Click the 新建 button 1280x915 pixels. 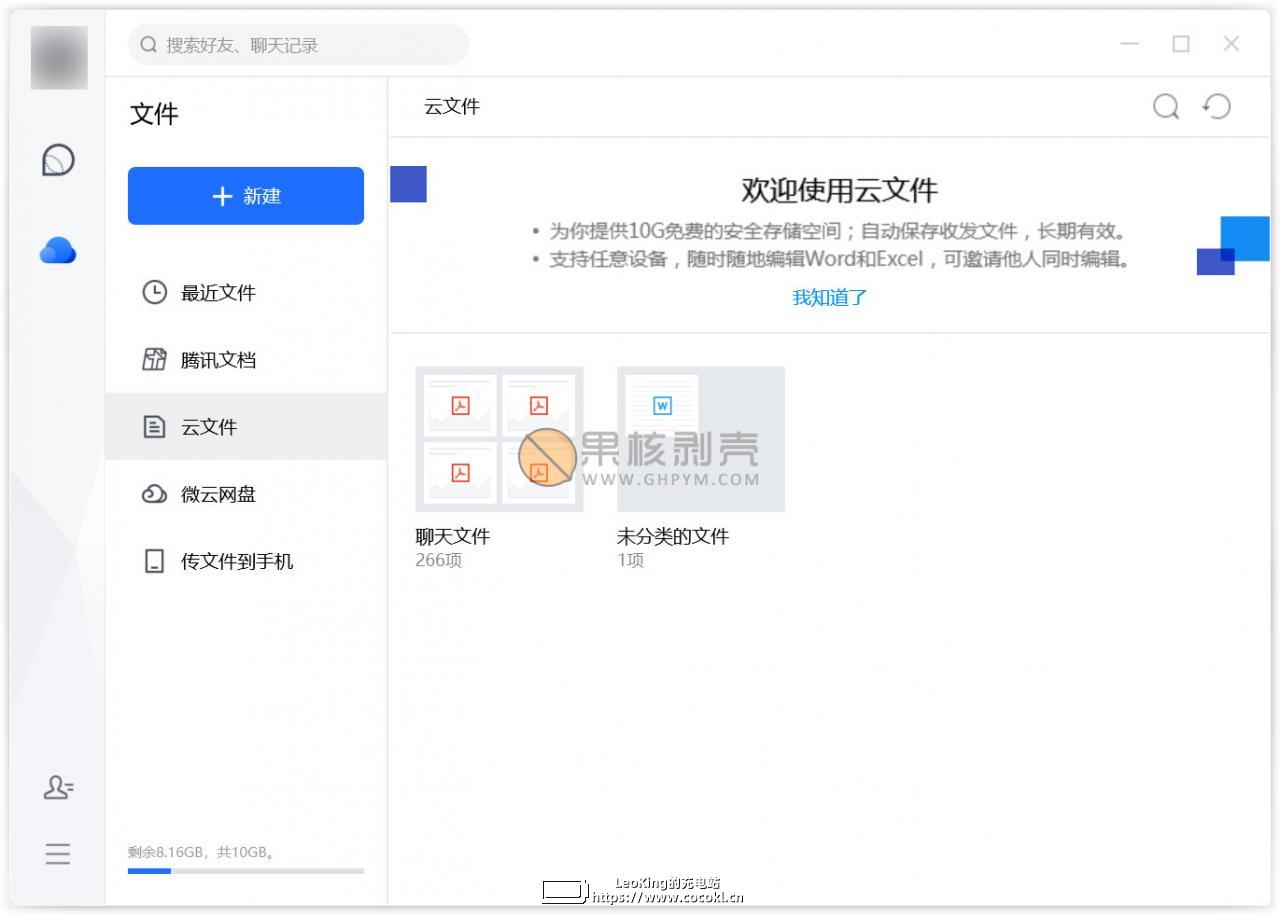point(246,196)
